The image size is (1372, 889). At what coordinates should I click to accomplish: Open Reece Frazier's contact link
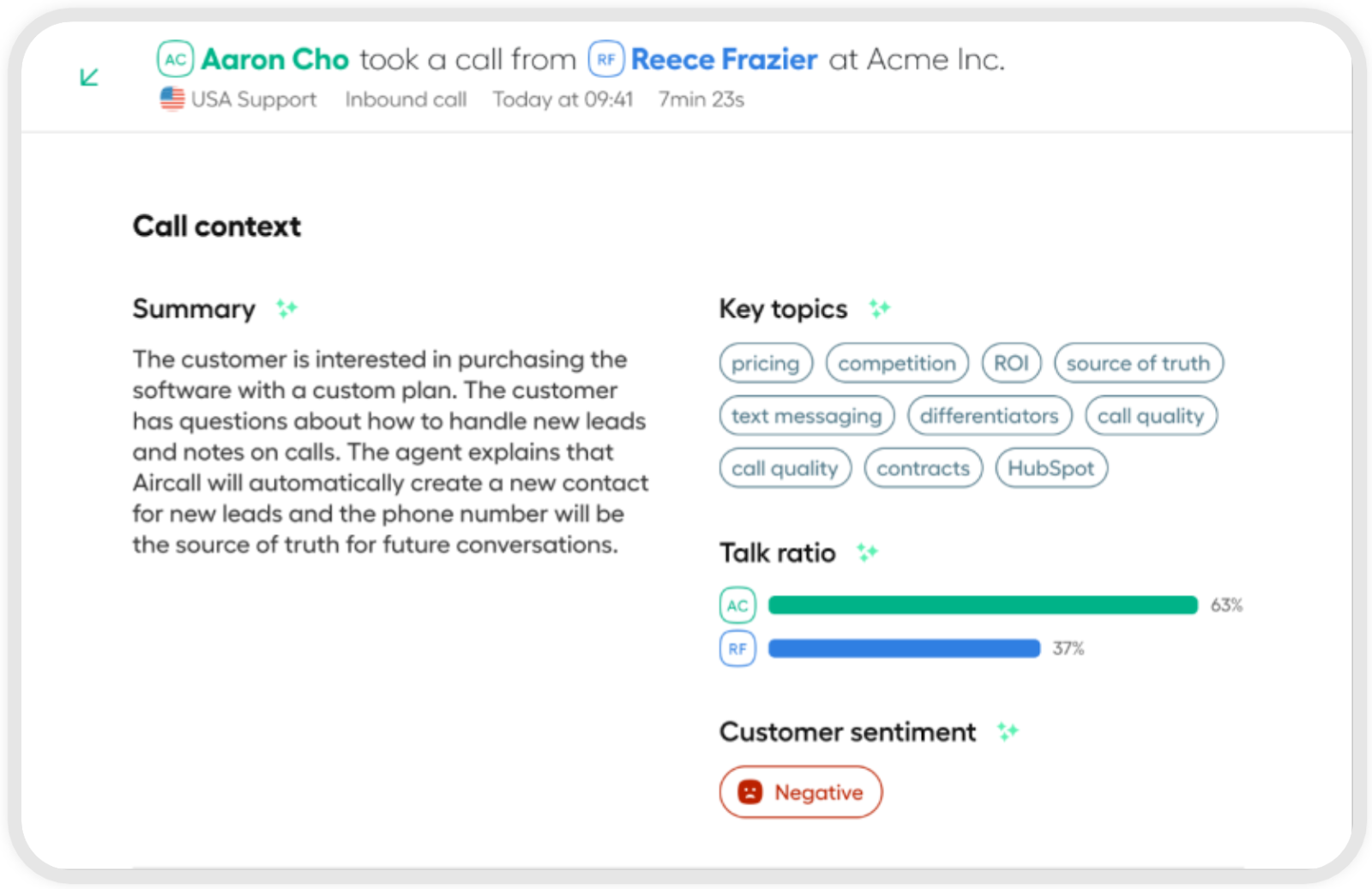pyautogui.click(x=724, y=59)
